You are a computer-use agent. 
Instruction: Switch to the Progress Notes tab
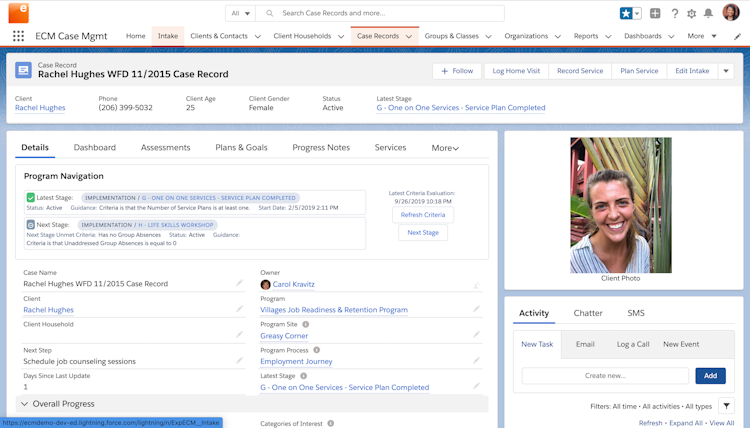(321, 147)
